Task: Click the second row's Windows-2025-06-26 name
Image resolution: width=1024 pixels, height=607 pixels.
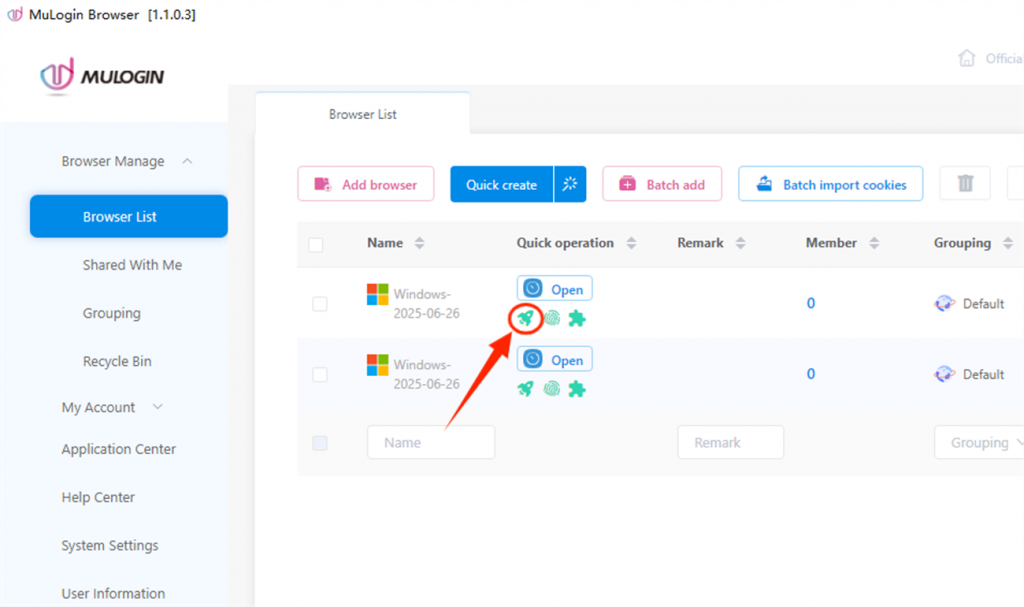Action: (426, 374)
